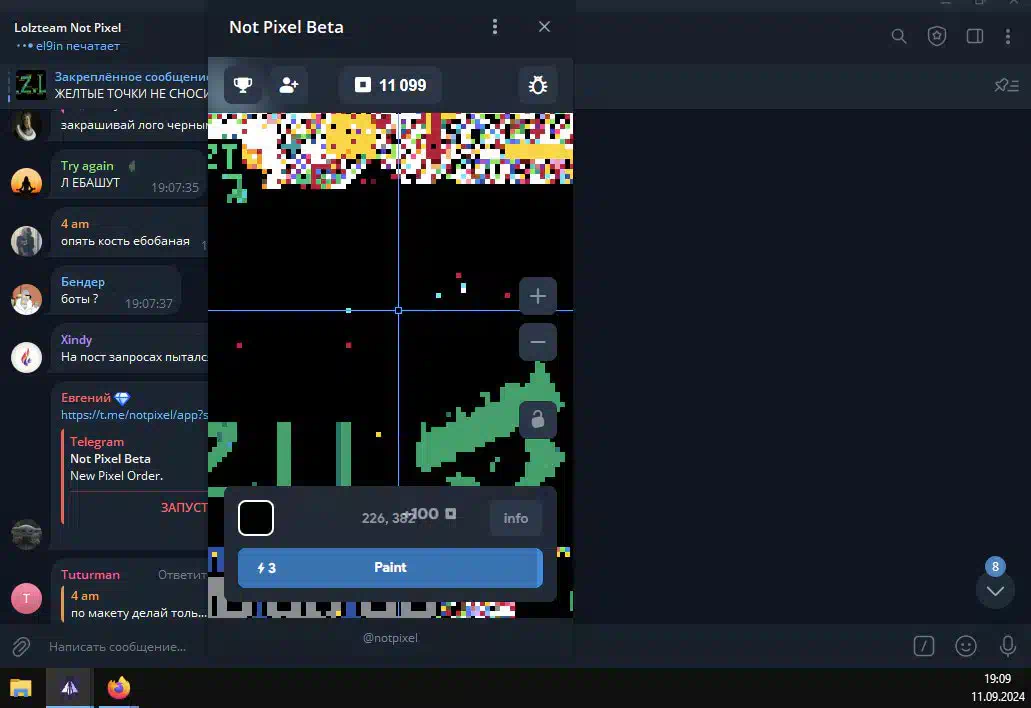This screenshot has width=1031, height=708.
Task: Open the pinned message banner
Action: [x=108, y=85]
